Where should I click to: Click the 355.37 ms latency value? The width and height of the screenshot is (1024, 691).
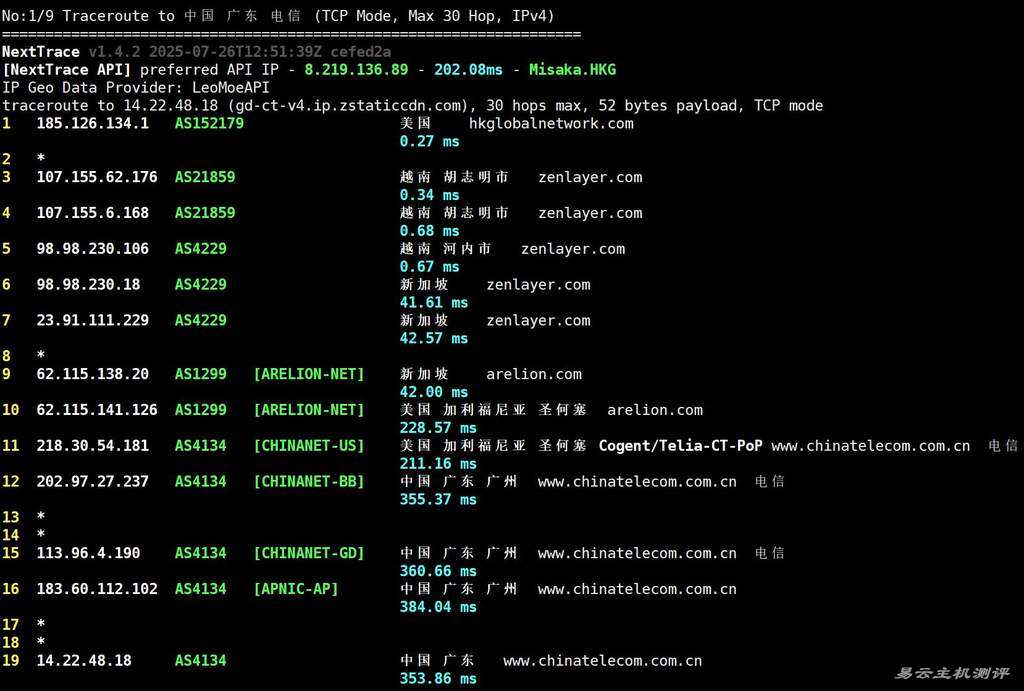(x=438, y=500)
